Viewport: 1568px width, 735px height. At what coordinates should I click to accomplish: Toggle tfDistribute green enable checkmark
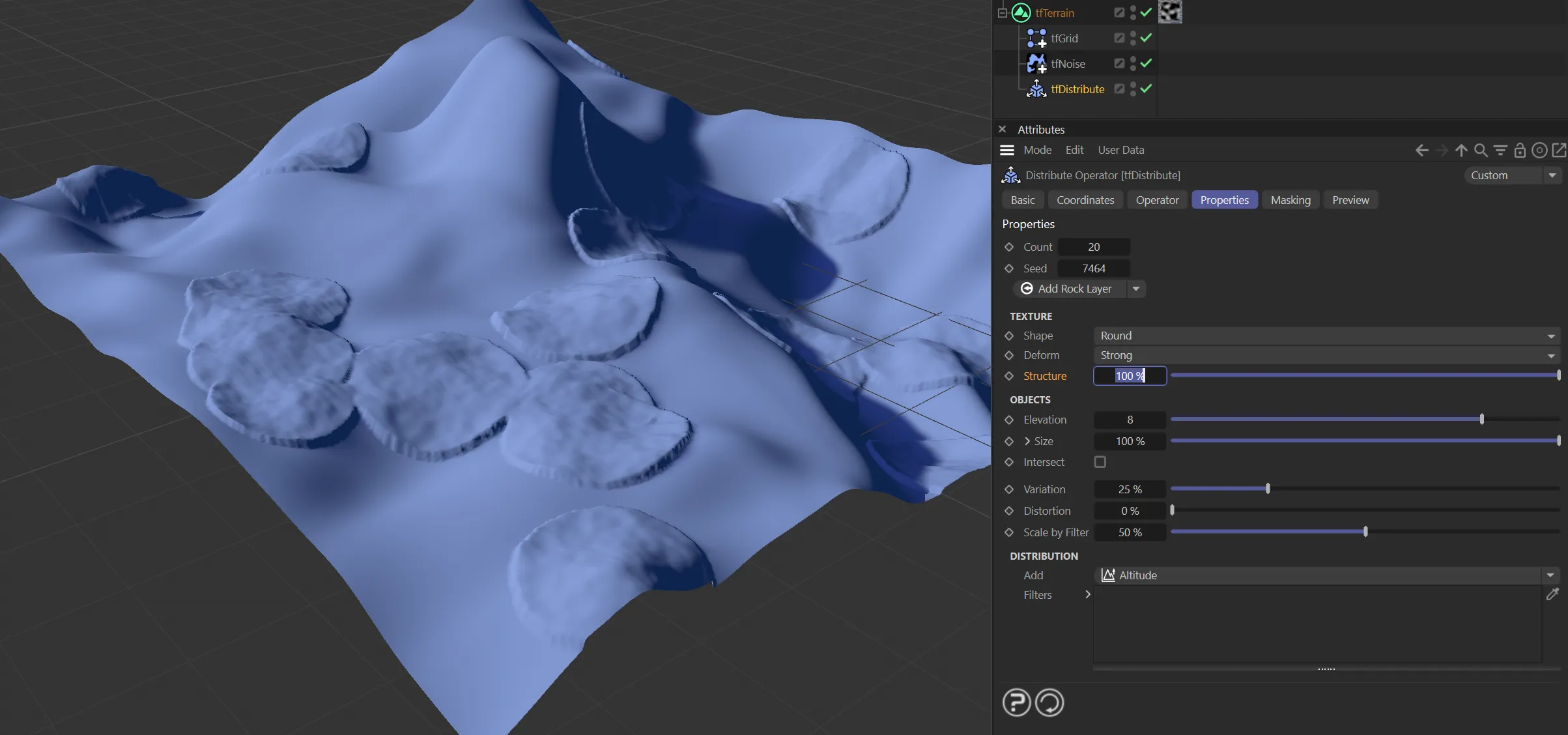[x=1147, y=89]
